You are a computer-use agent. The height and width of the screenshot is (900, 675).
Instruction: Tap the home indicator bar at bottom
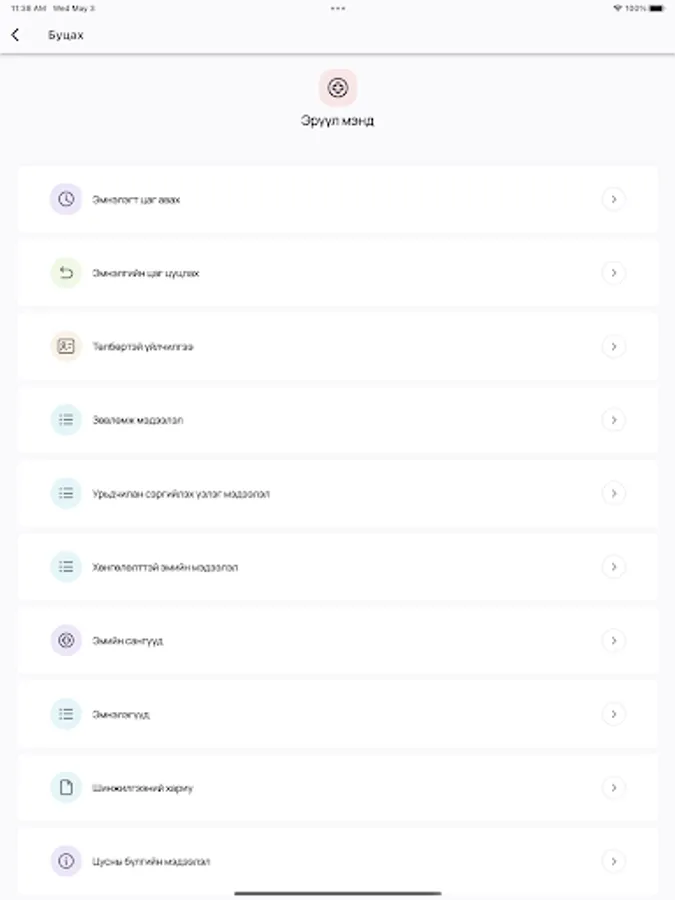click(338, 893)
